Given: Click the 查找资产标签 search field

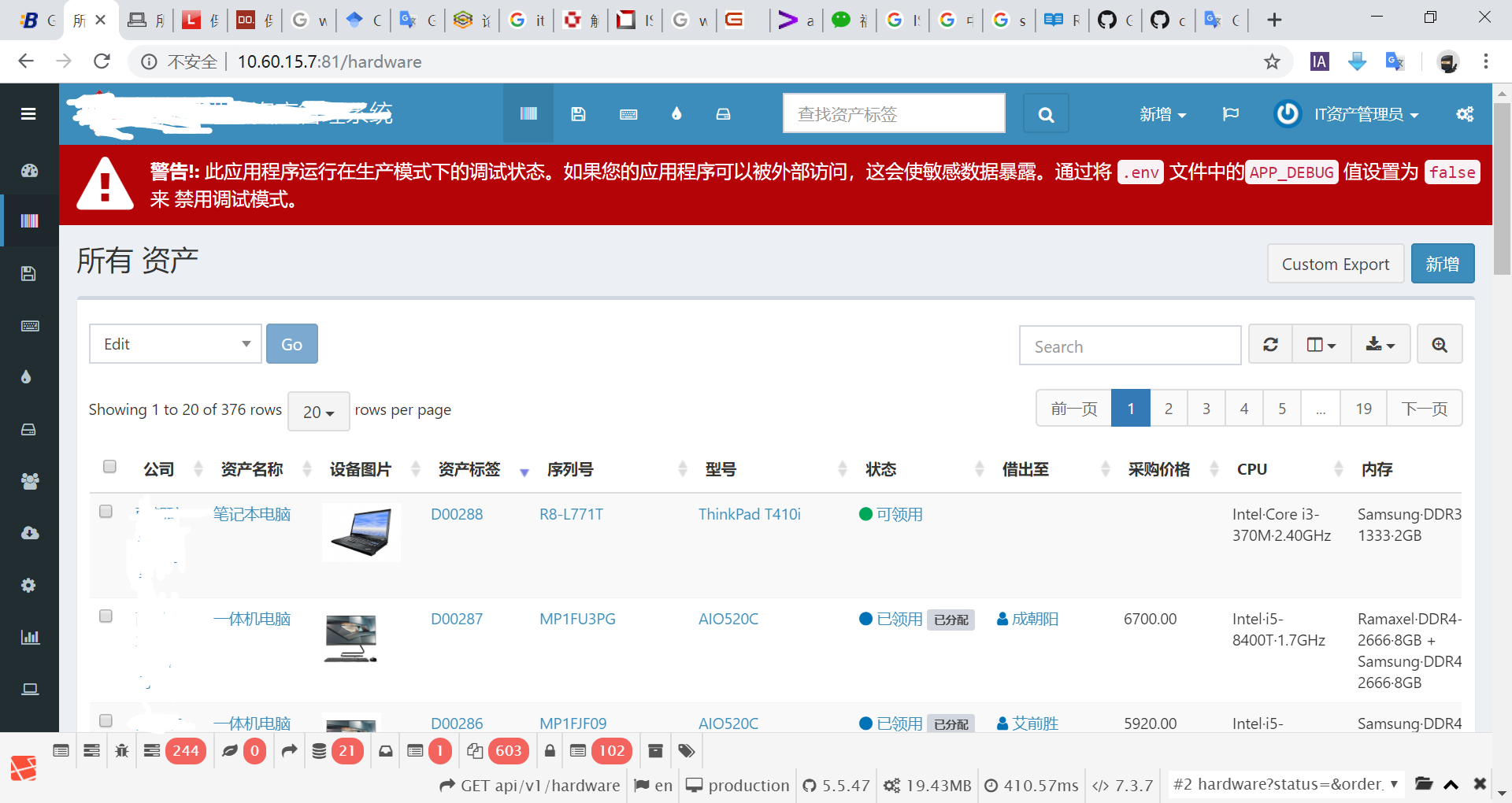Looking at the screenshot, I should pyautogui.click(x=894, y=114).
